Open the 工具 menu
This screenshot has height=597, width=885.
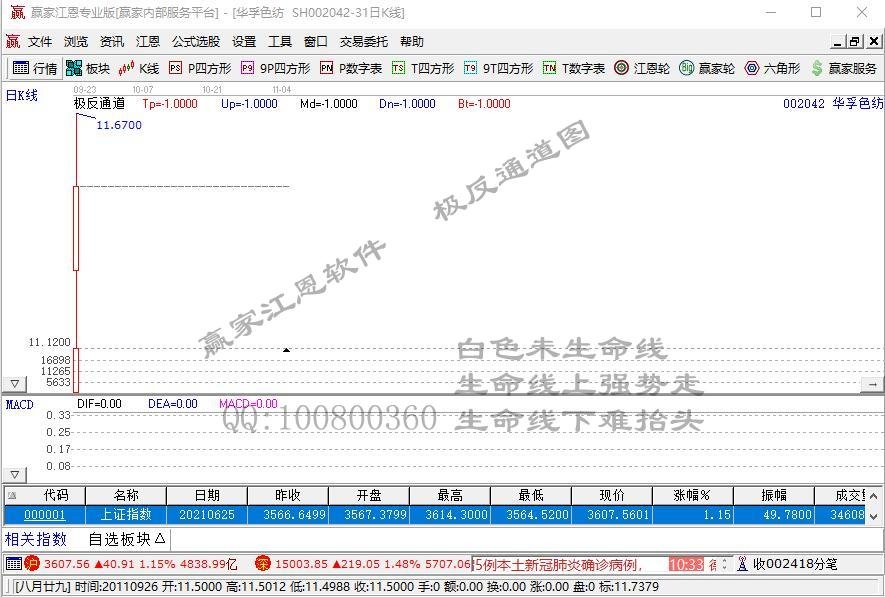280,41
